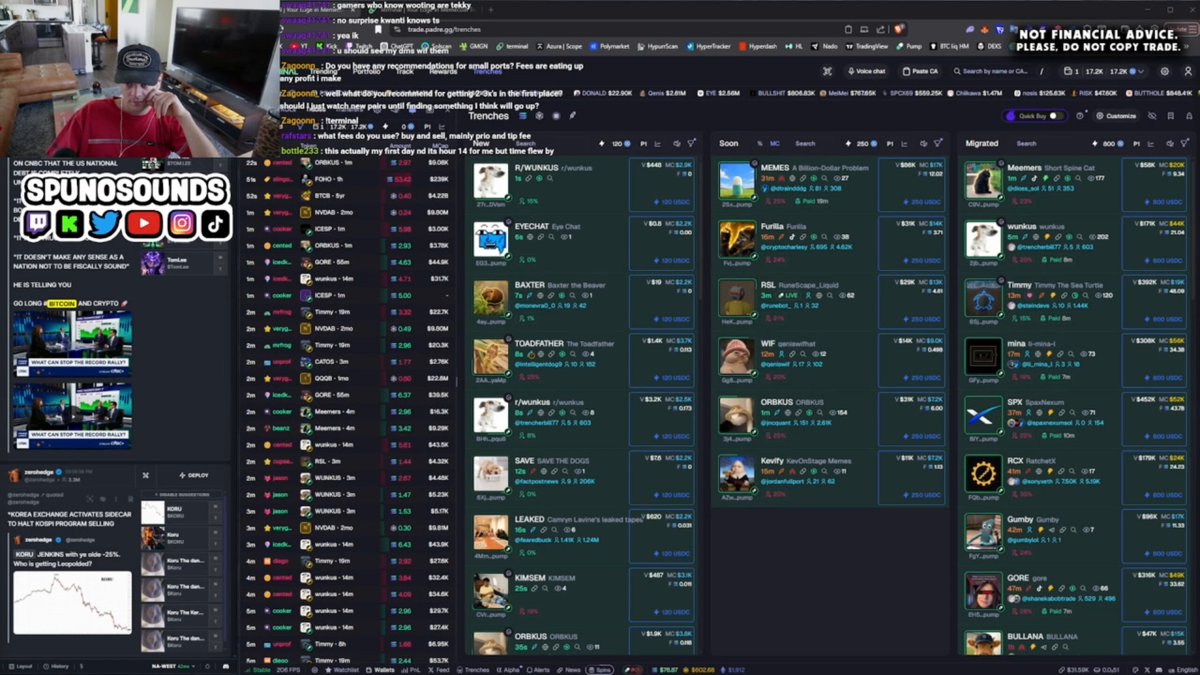
Task: Open Alerts in the bottom bar
Action: (x=539, y=669)
